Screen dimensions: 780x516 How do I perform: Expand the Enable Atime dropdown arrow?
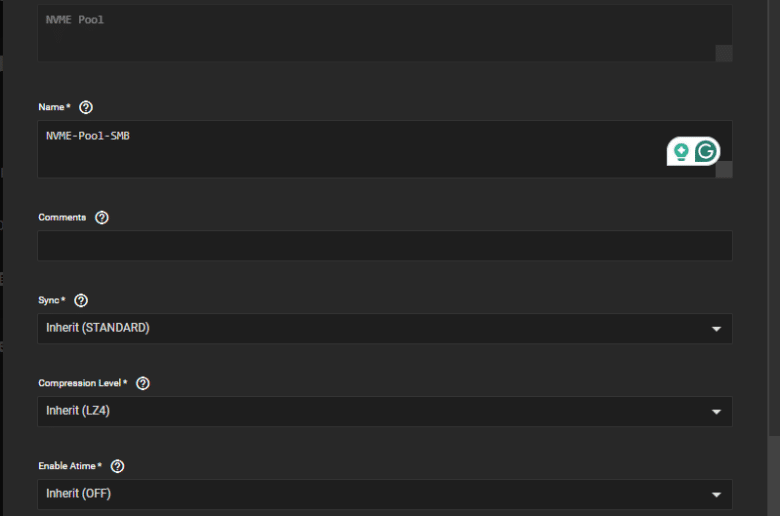click(716, 495)
